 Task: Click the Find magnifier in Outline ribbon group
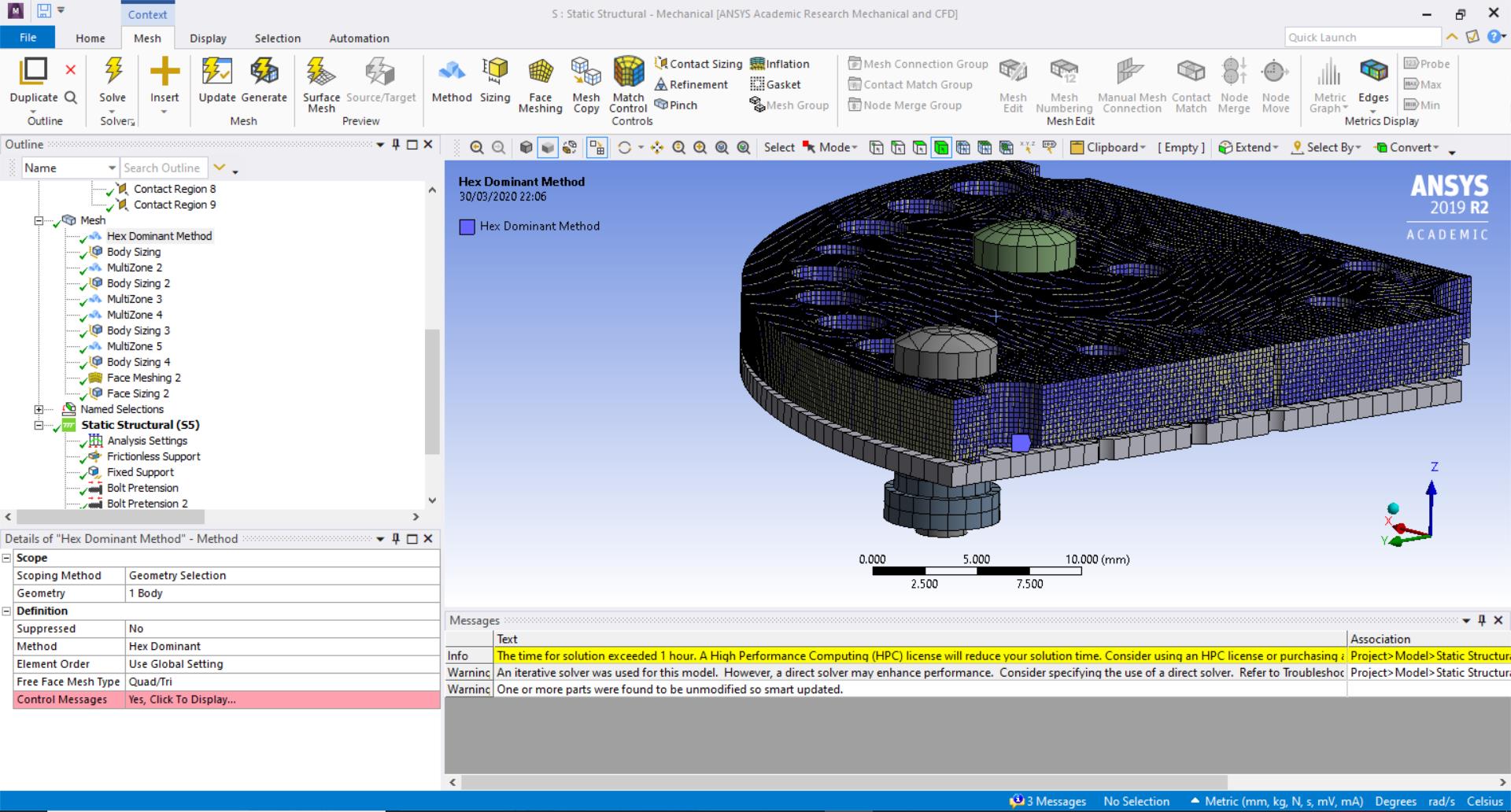[70, 98]
